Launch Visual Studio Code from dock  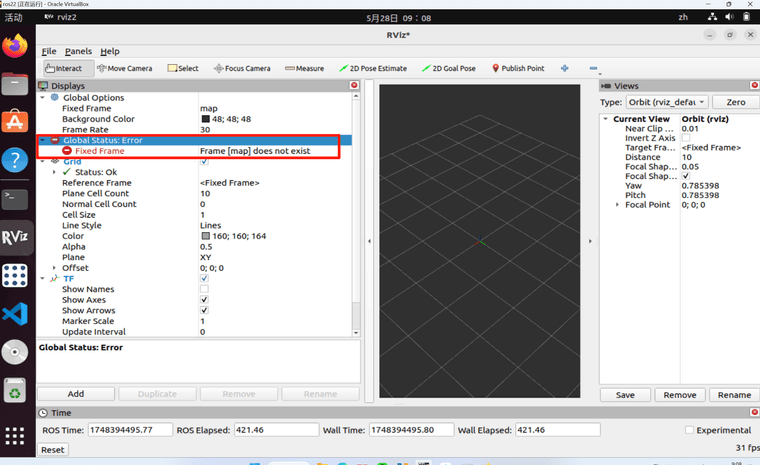(x=15, y=314)
